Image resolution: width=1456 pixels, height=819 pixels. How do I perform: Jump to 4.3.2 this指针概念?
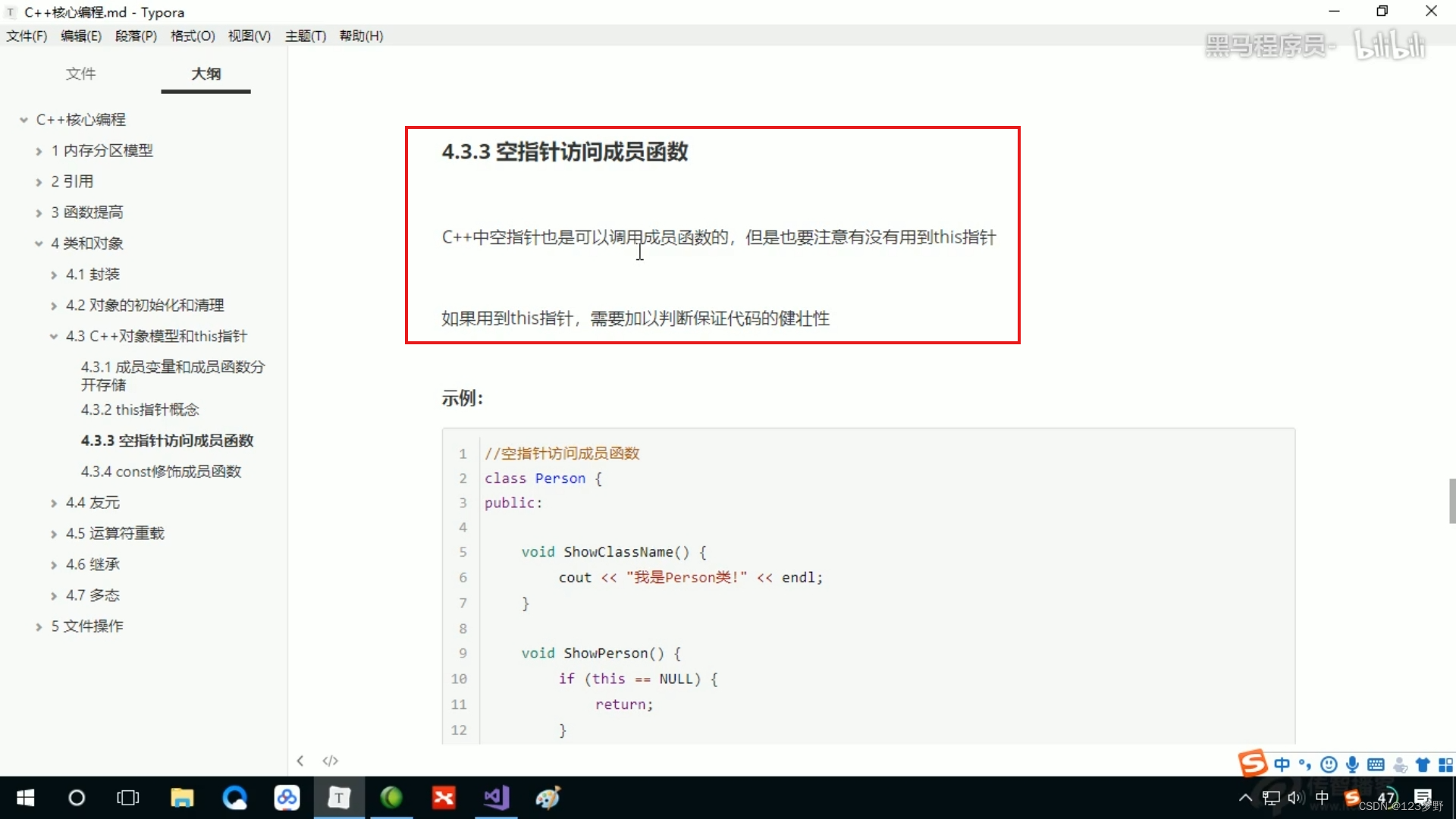(x=140, y=409)
